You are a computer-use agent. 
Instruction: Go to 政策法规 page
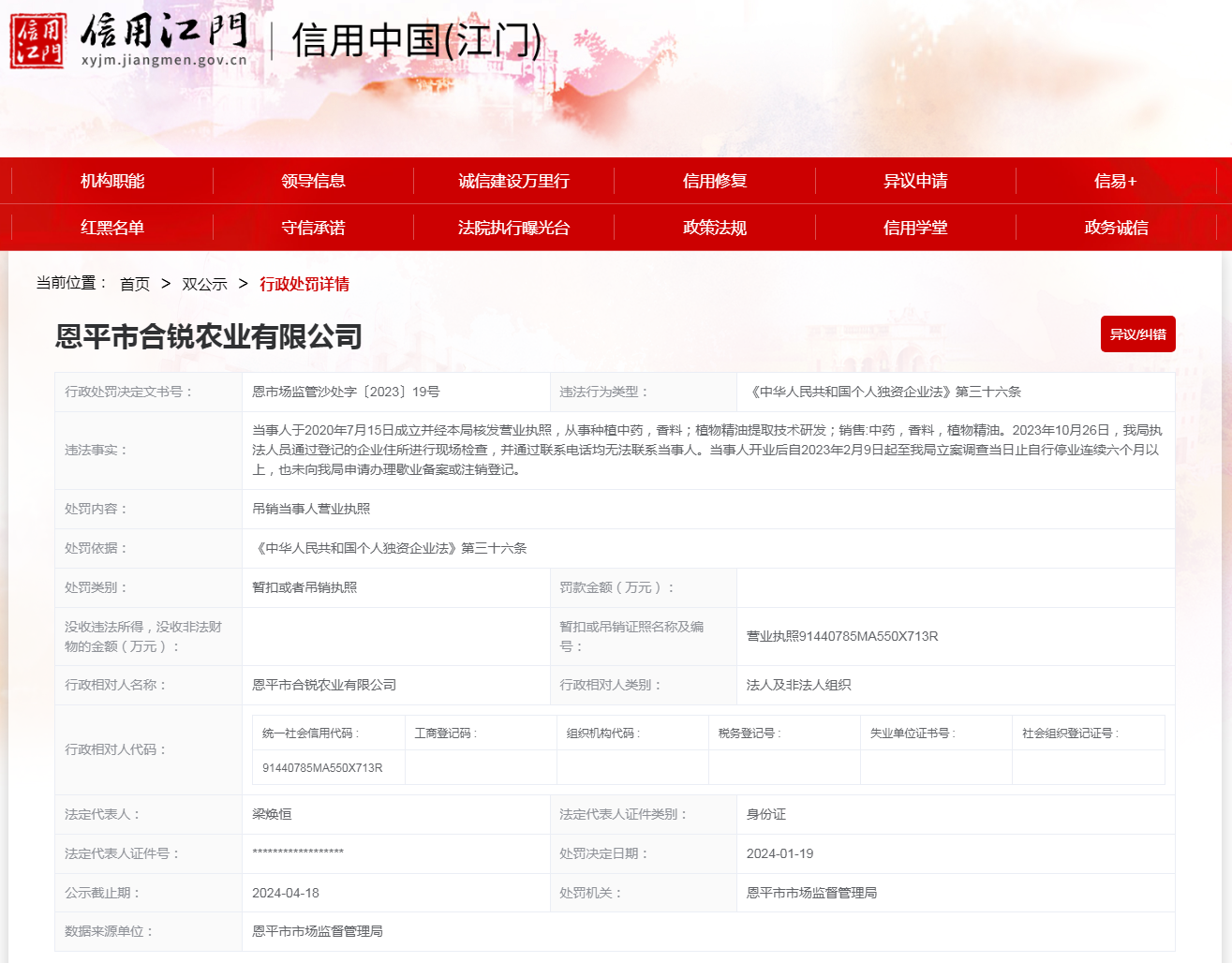pos(714,228)
